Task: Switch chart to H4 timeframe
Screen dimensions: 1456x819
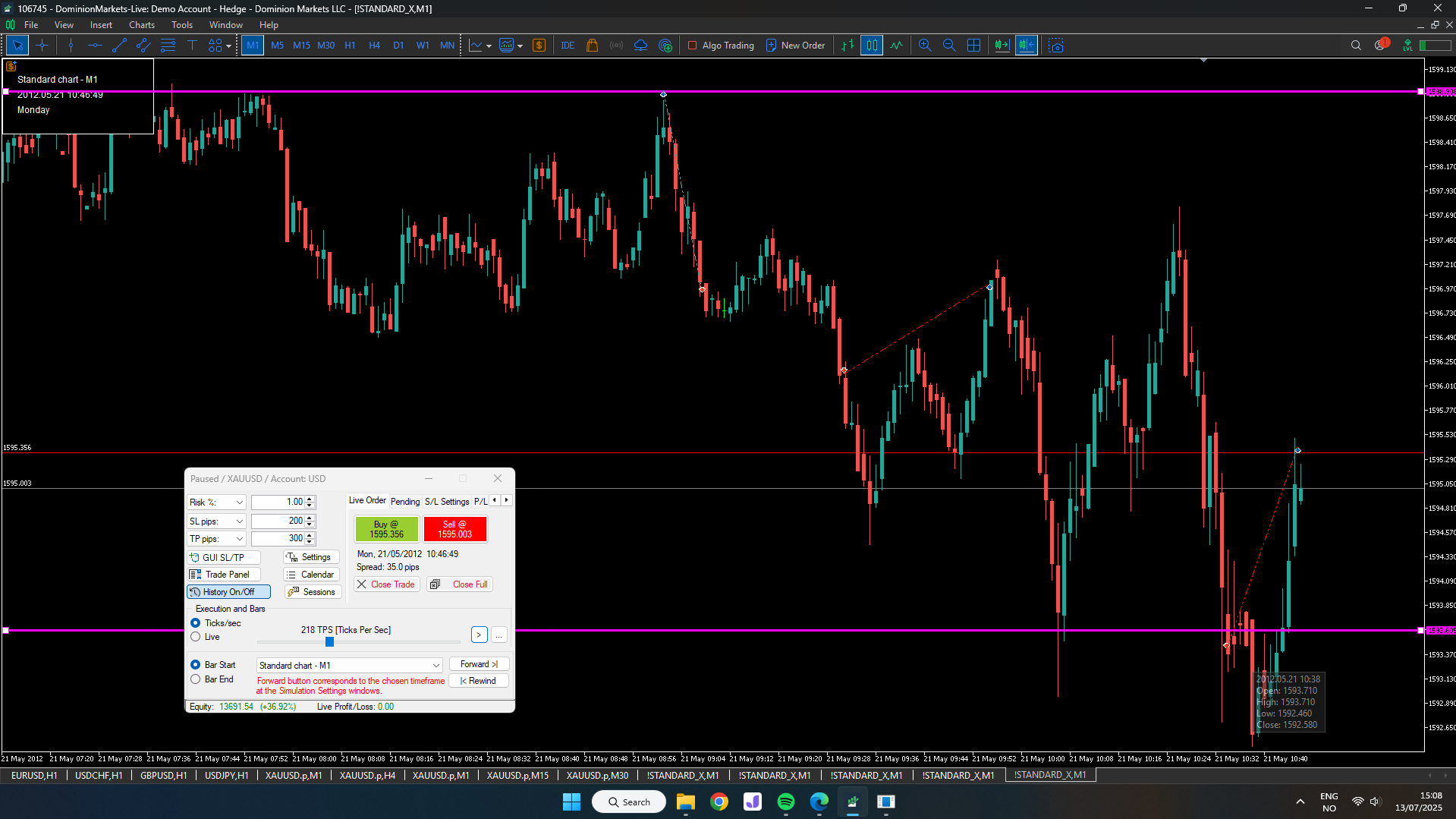Action: [374, 46]
